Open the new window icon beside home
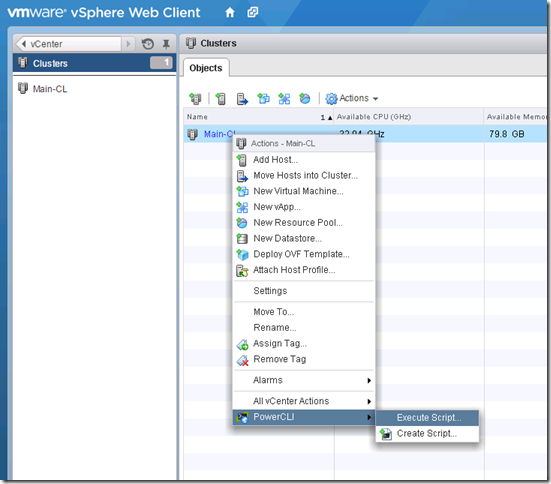This screenshot has height=484, width=551. coord(253,12)
